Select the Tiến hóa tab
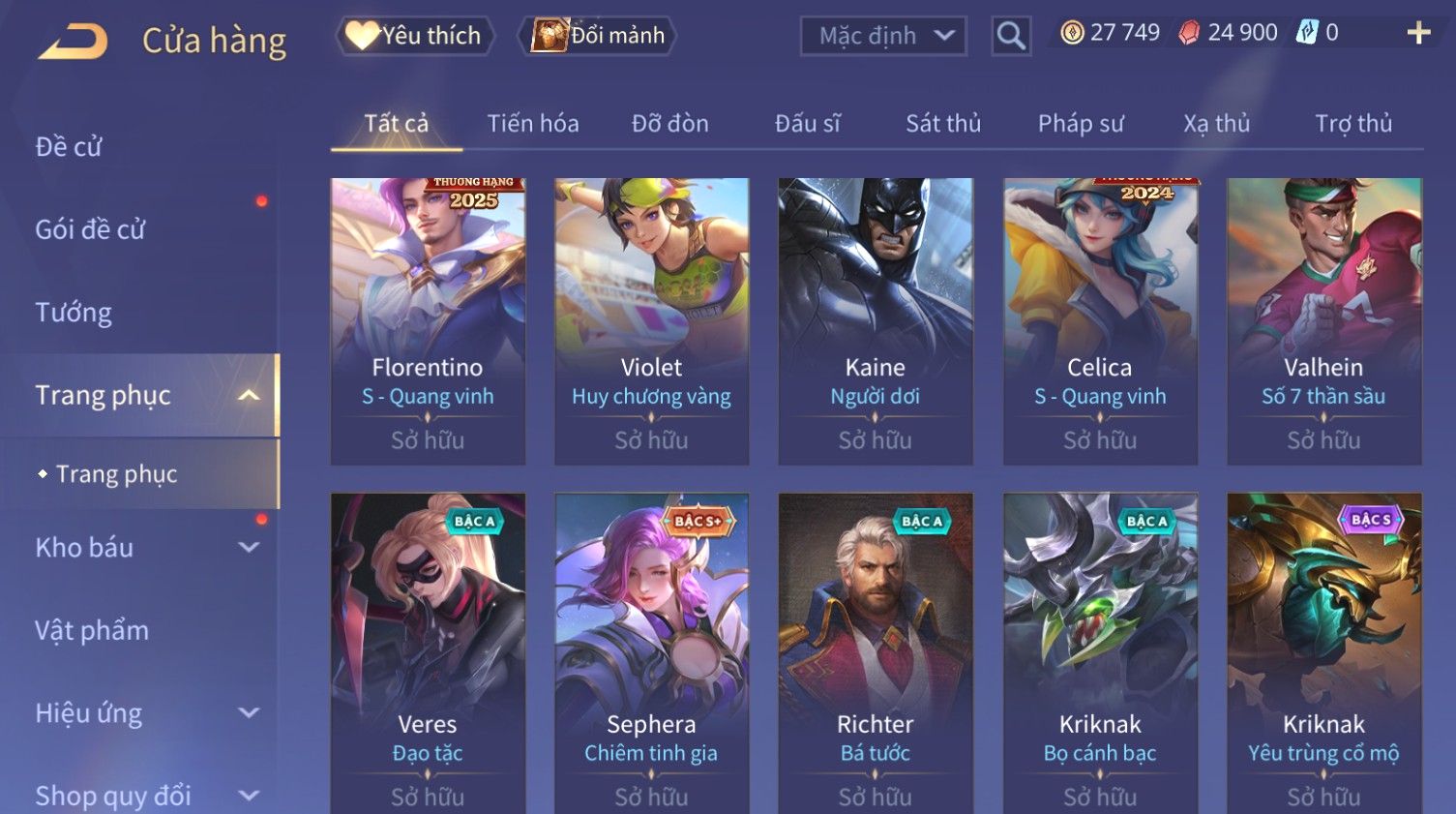The height and width of the screenshot is (814, 1456). click(x=533, y=124)
